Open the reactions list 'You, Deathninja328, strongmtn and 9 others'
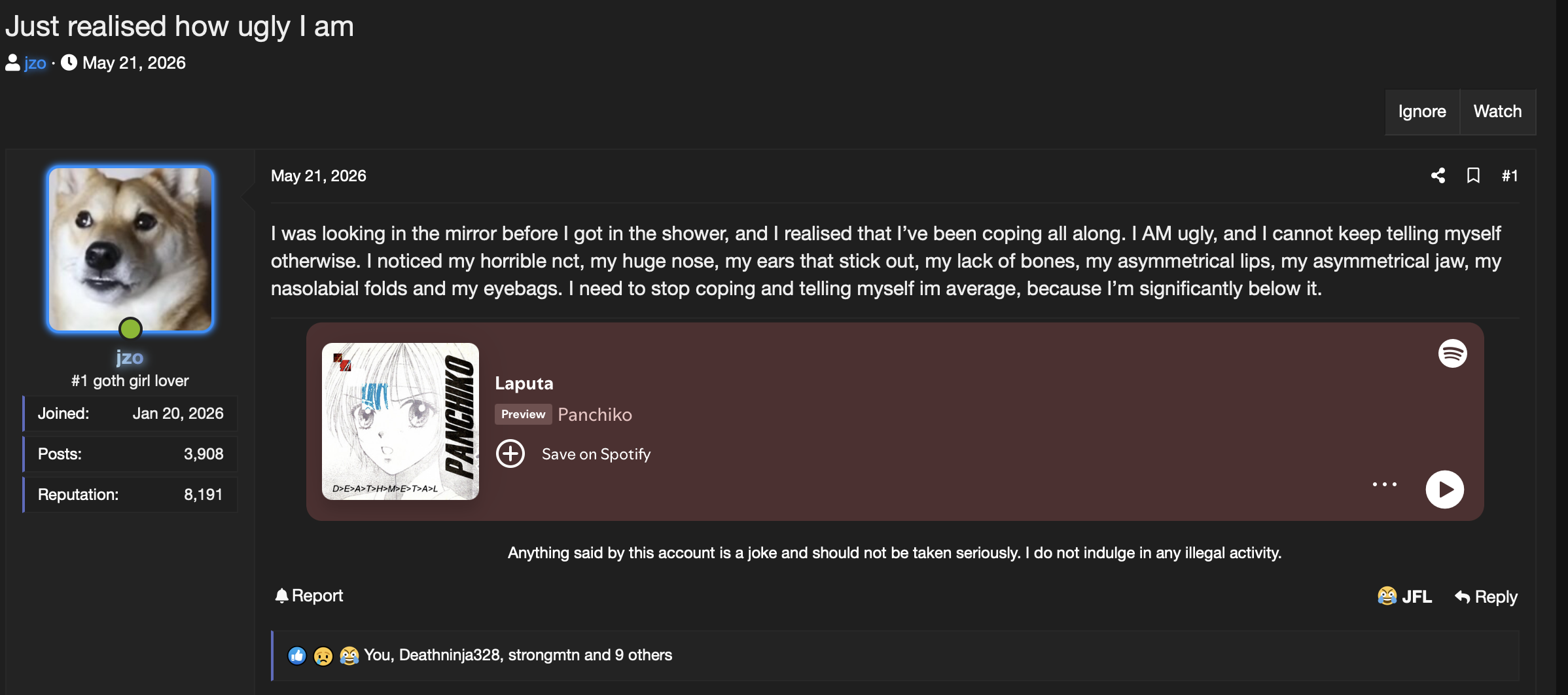1568x695 pixels. point(518,655)
